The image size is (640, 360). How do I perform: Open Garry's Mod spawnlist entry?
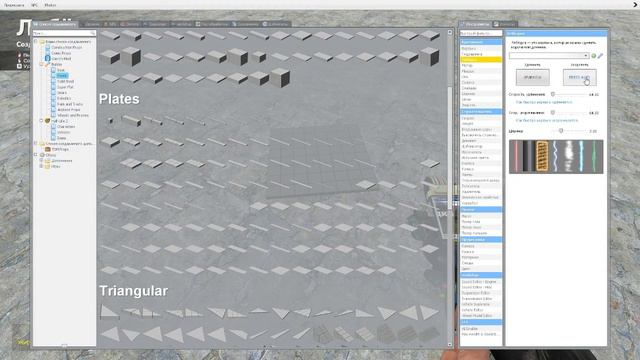coord(61,59)
